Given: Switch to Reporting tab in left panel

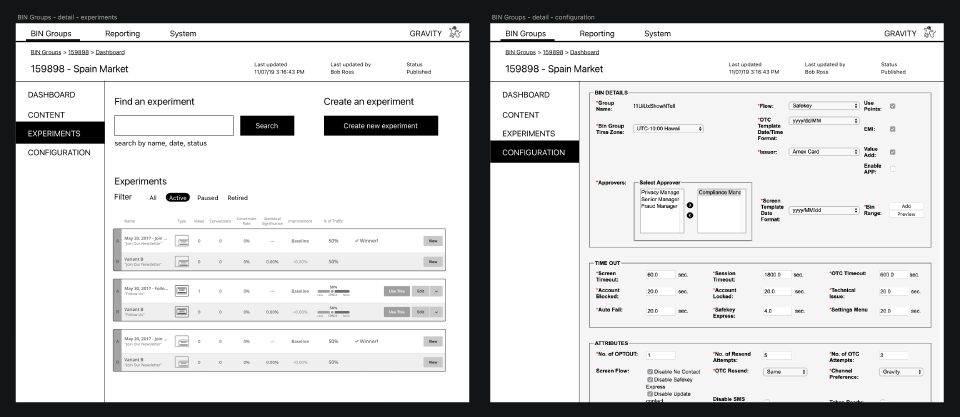Looking at the screenshot, I should pyautogui.click(x=122, y=34).
